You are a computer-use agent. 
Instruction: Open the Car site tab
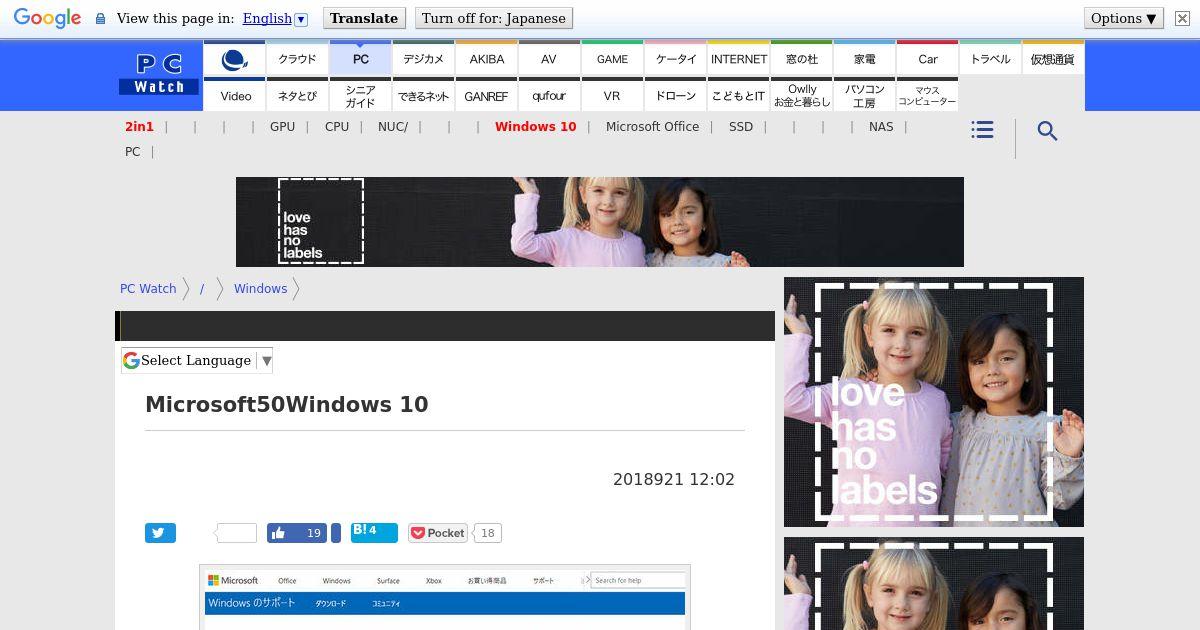[x=927, y=59]
